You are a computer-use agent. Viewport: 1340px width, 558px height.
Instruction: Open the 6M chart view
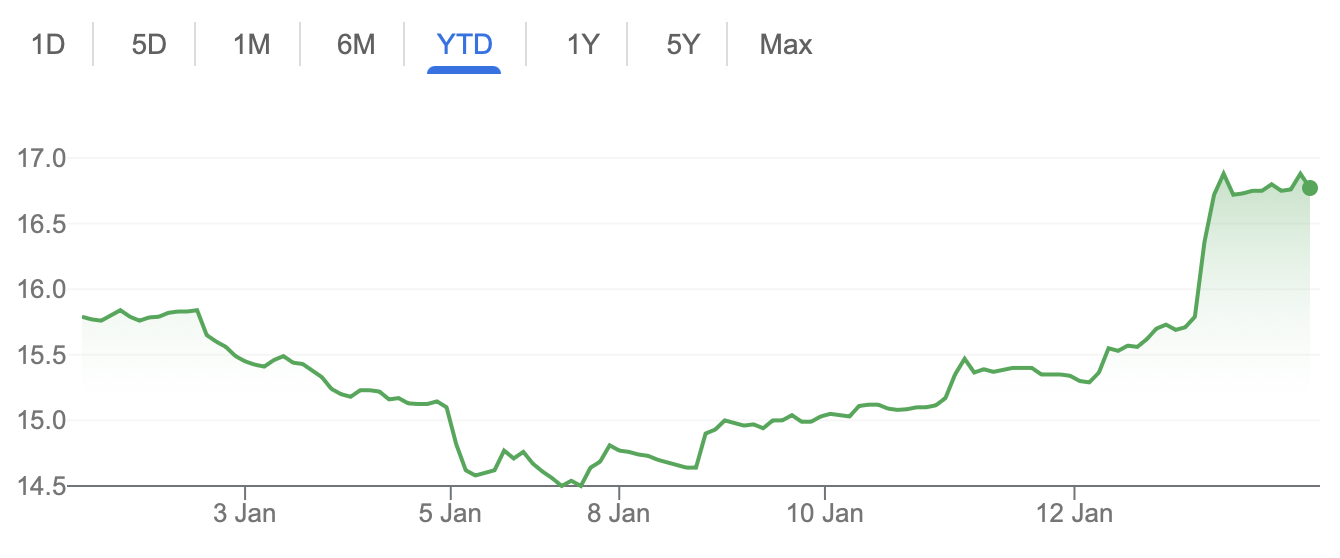pos(355,44)
